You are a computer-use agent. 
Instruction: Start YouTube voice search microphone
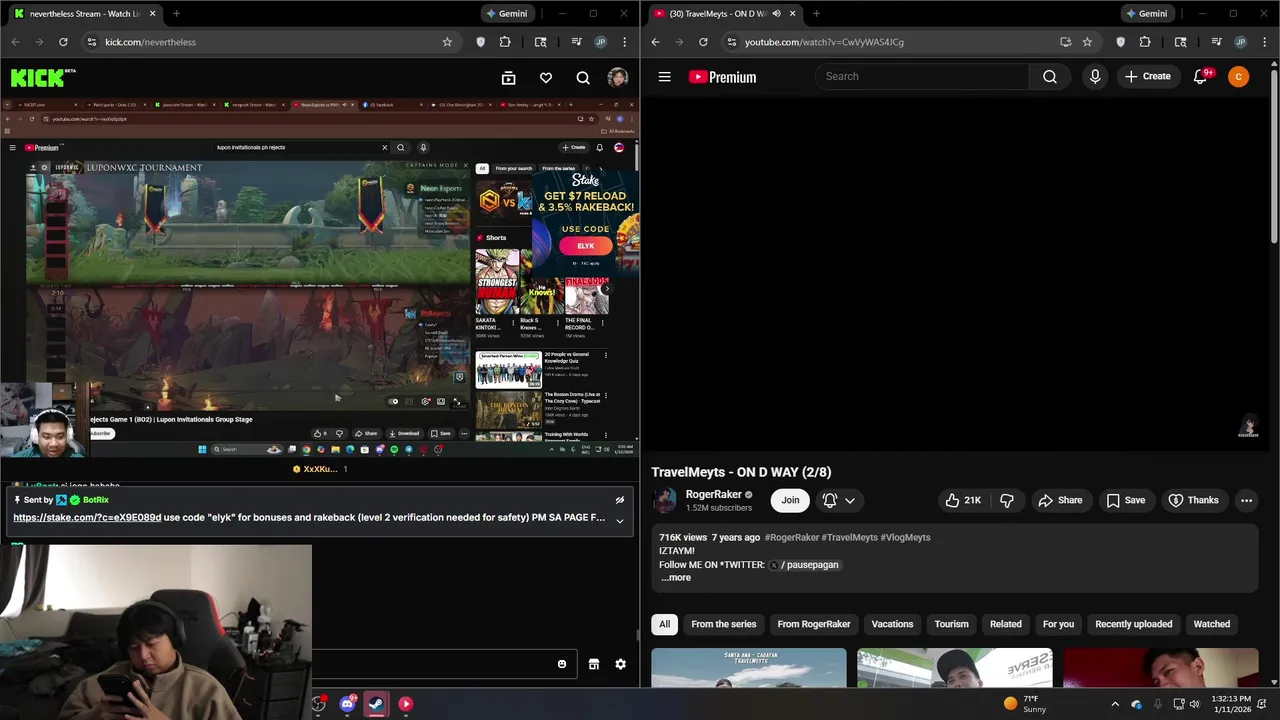click(1095, 77)
